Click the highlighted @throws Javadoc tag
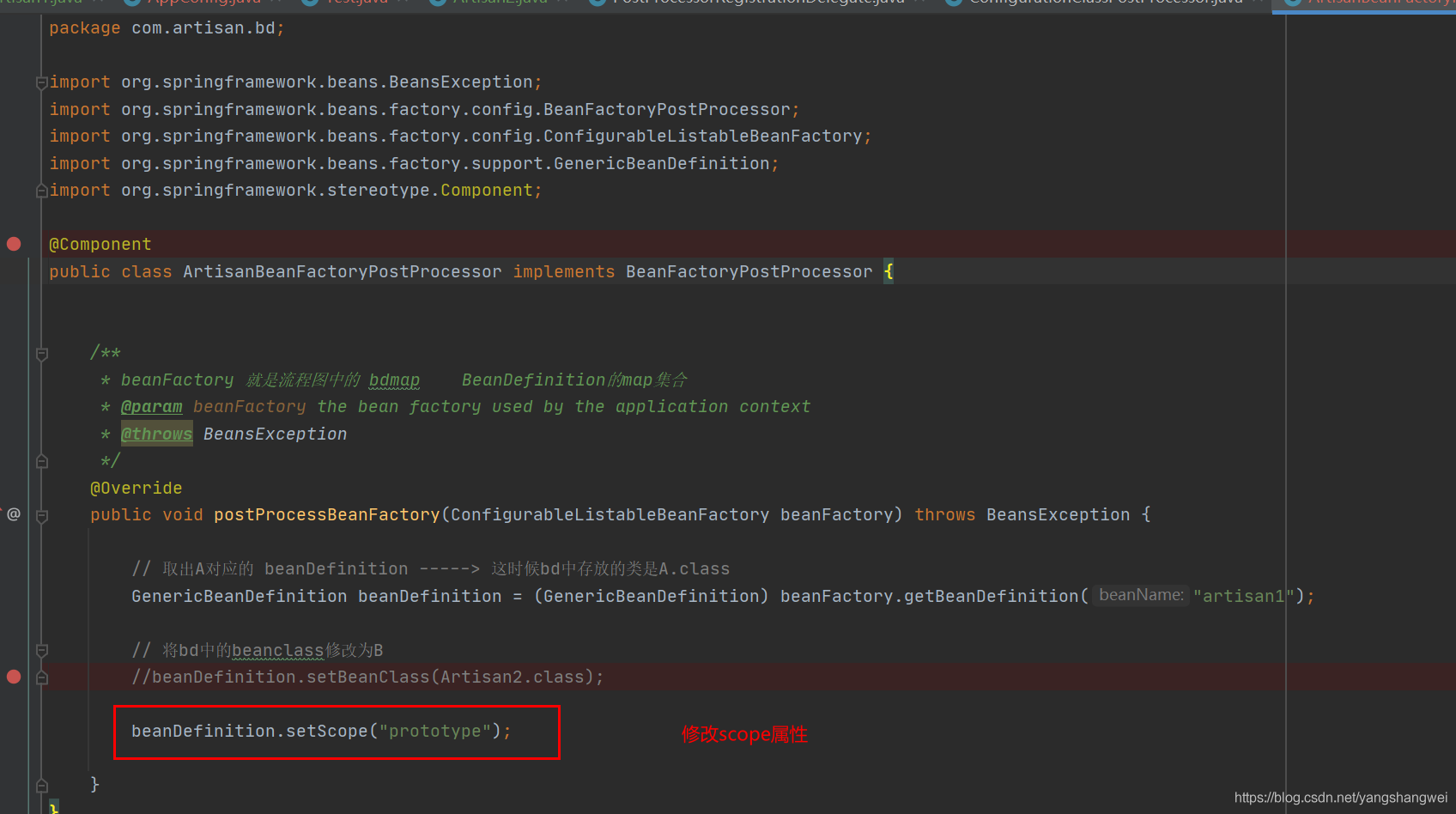Image resolution: width=1456 pixels, height=814 pixels. click(157, 434)
